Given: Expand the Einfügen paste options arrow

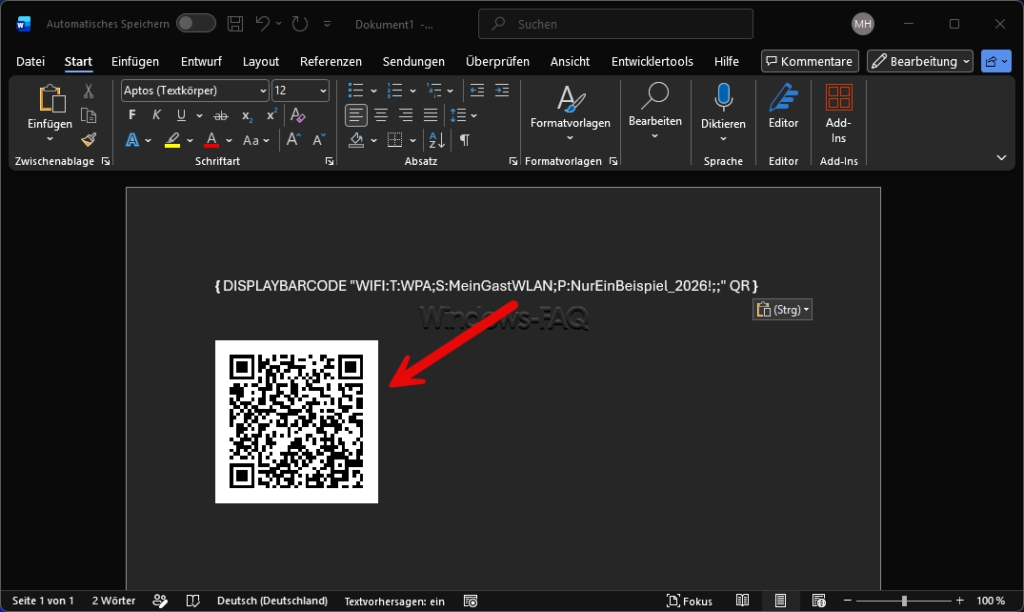Looking at the screenshot, I should (x=50, y=139).
